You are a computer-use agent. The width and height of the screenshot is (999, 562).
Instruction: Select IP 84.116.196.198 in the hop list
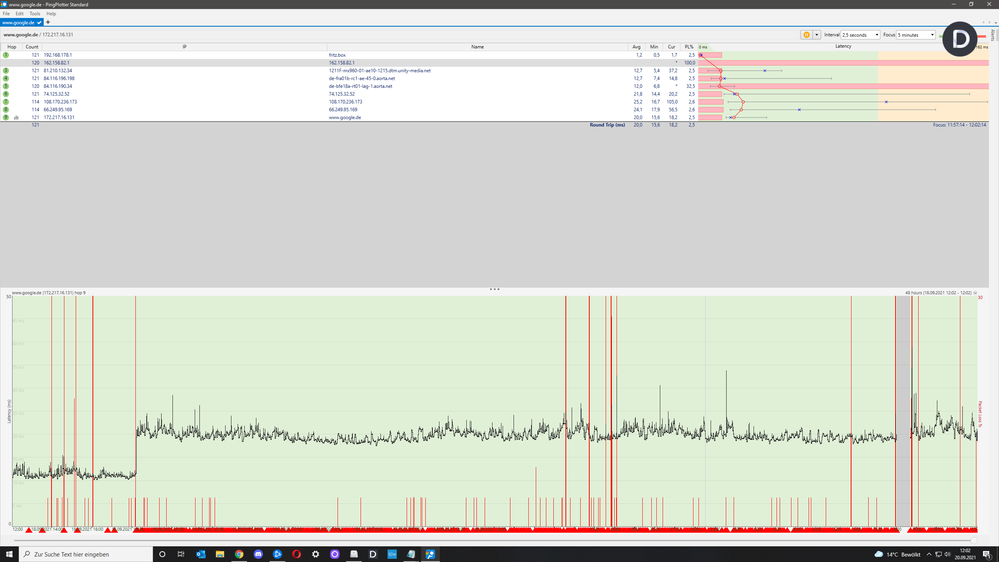coord(59,78)
